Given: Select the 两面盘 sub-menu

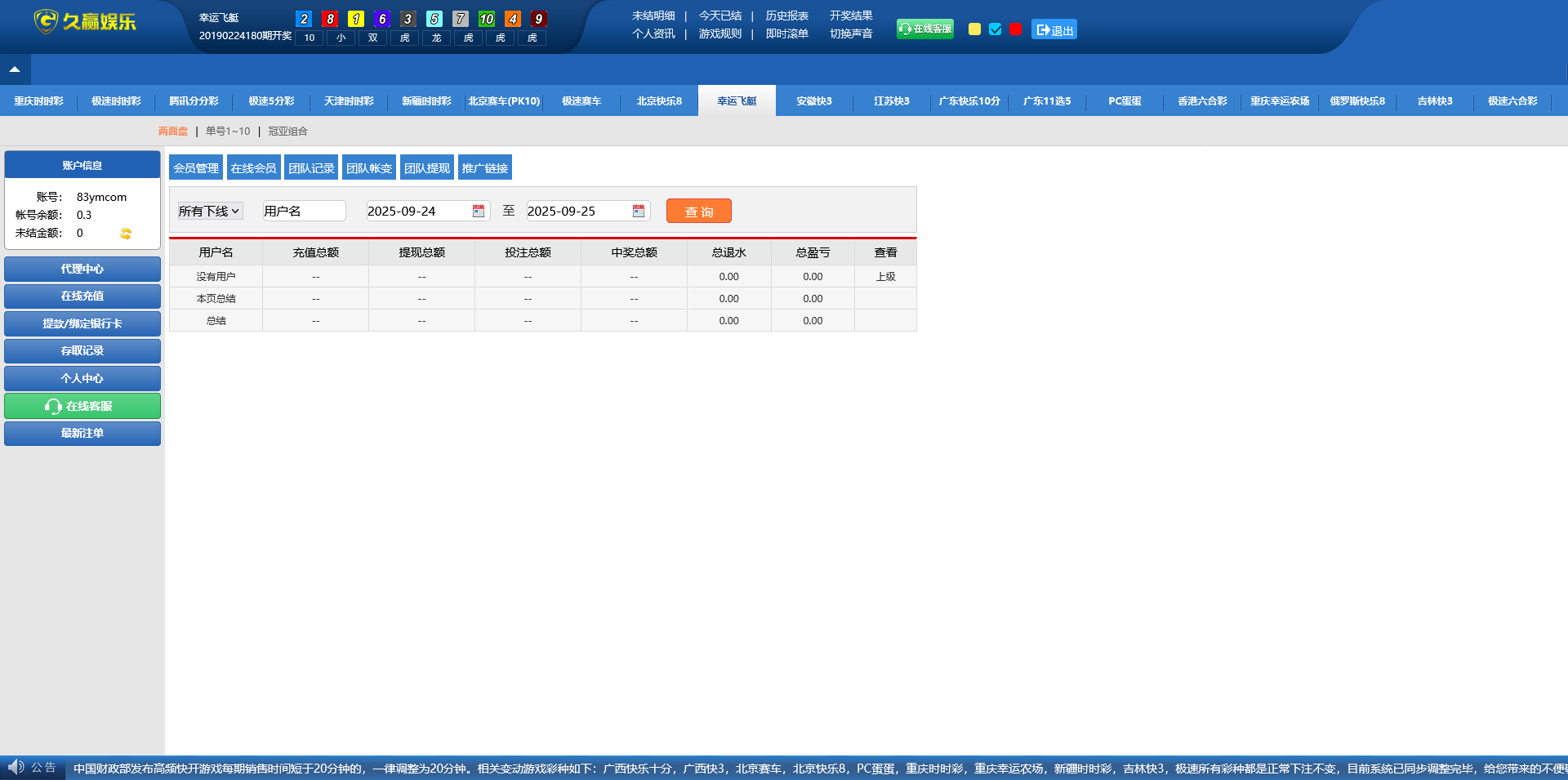Looking at the screenshot, I should point(173,131).
